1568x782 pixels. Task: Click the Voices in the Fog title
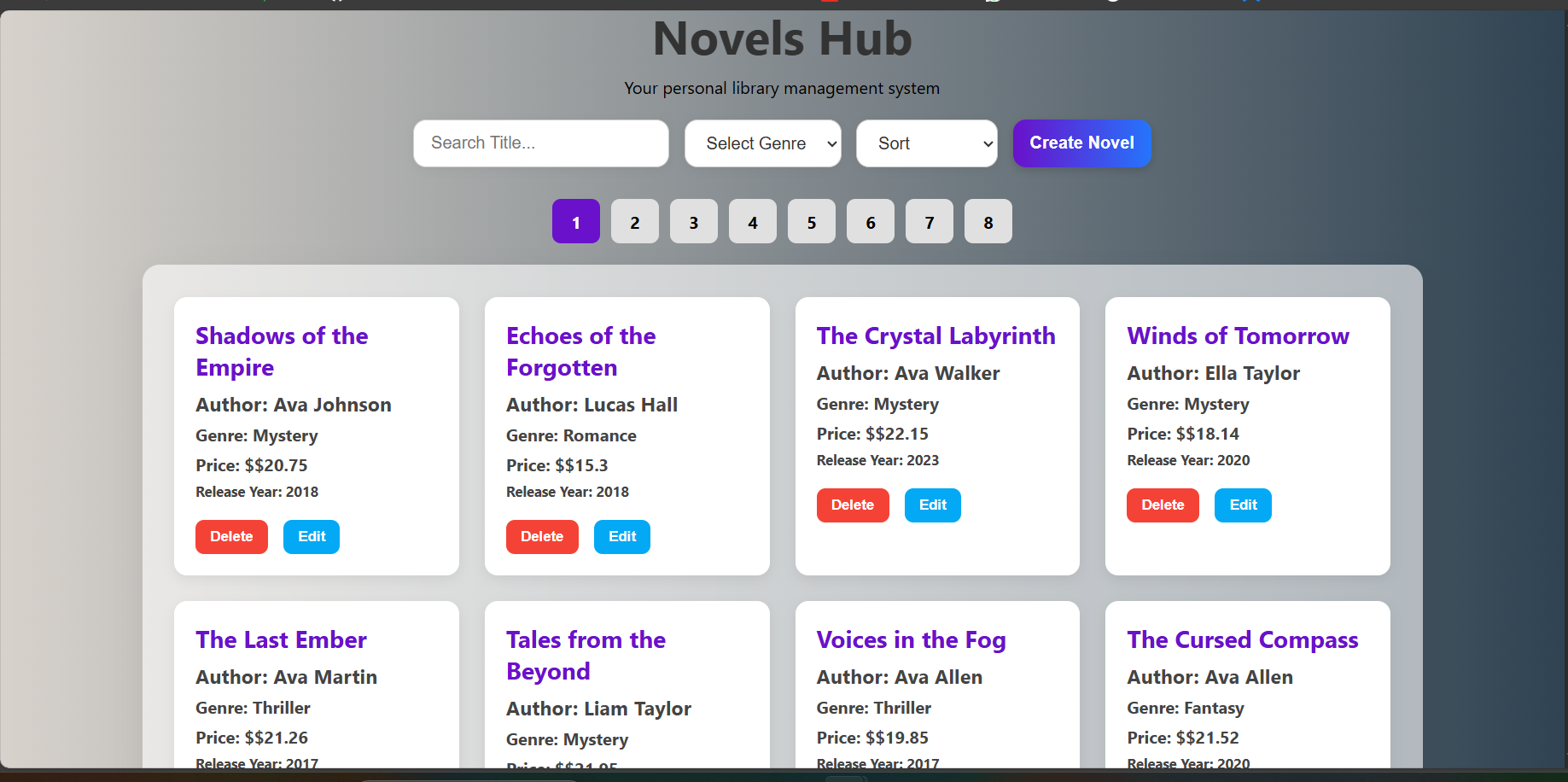911,640
